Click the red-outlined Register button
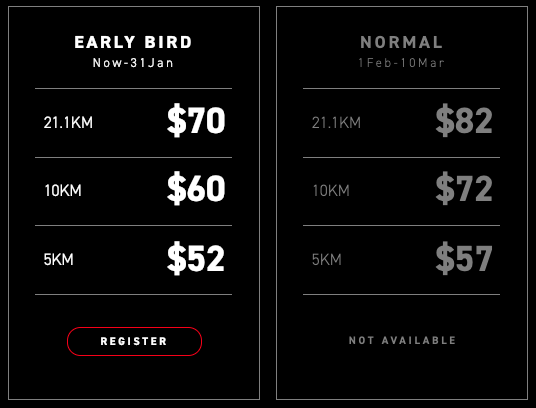Viewport: 536px width, 408px height. pyautogui.click(x=134, y=341)
